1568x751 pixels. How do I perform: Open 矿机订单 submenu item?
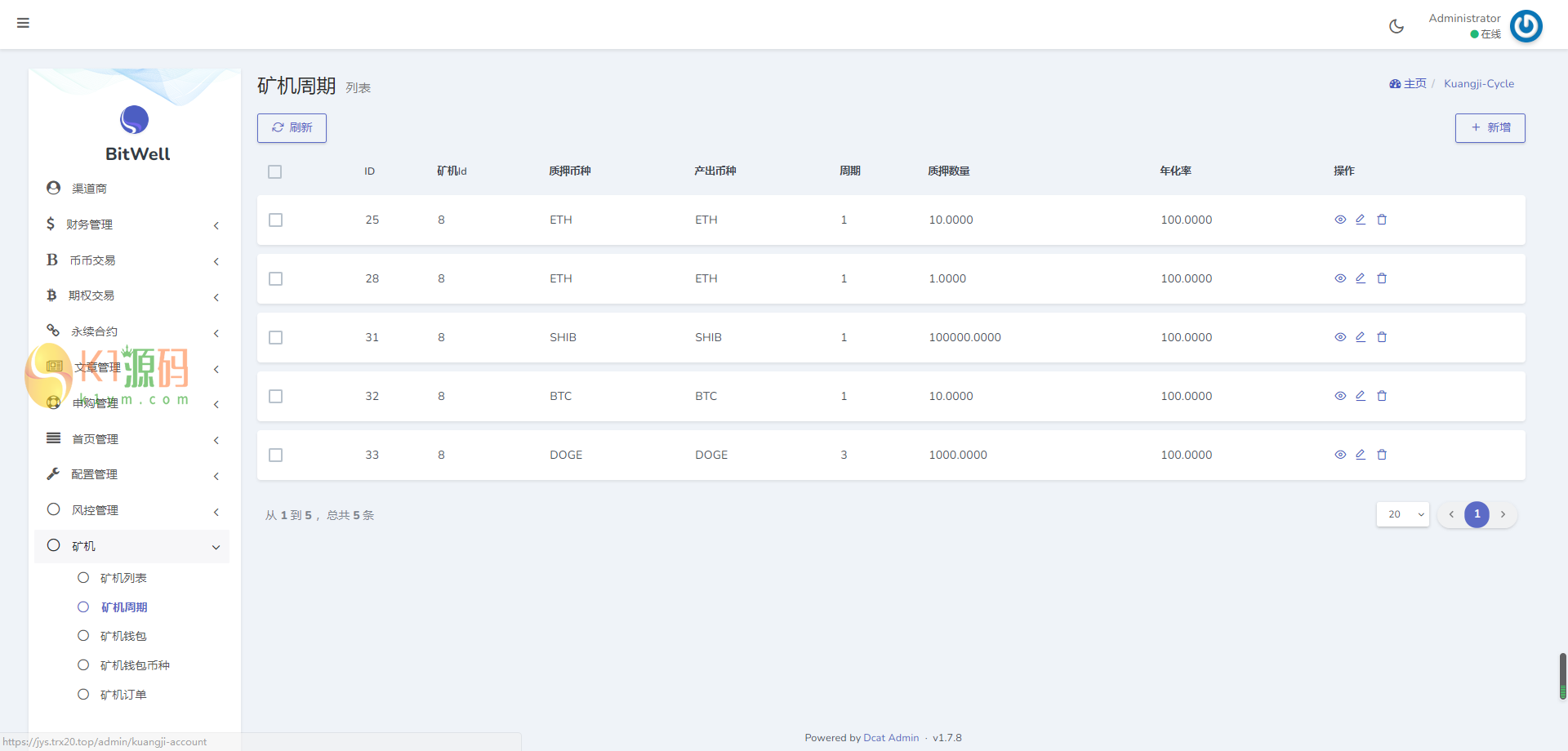[x=123, y=695]
